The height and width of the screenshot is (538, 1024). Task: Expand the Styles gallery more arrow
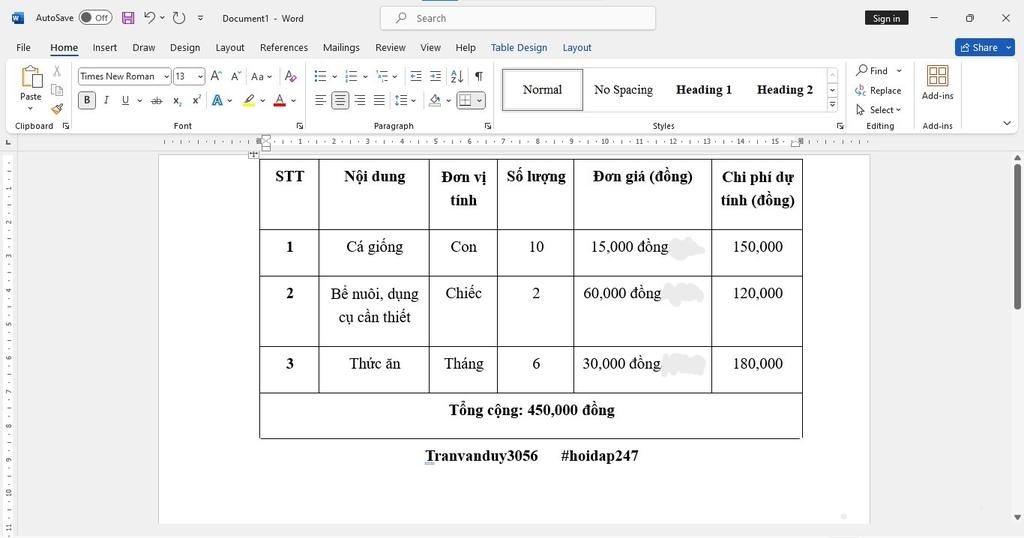(832, 104)
